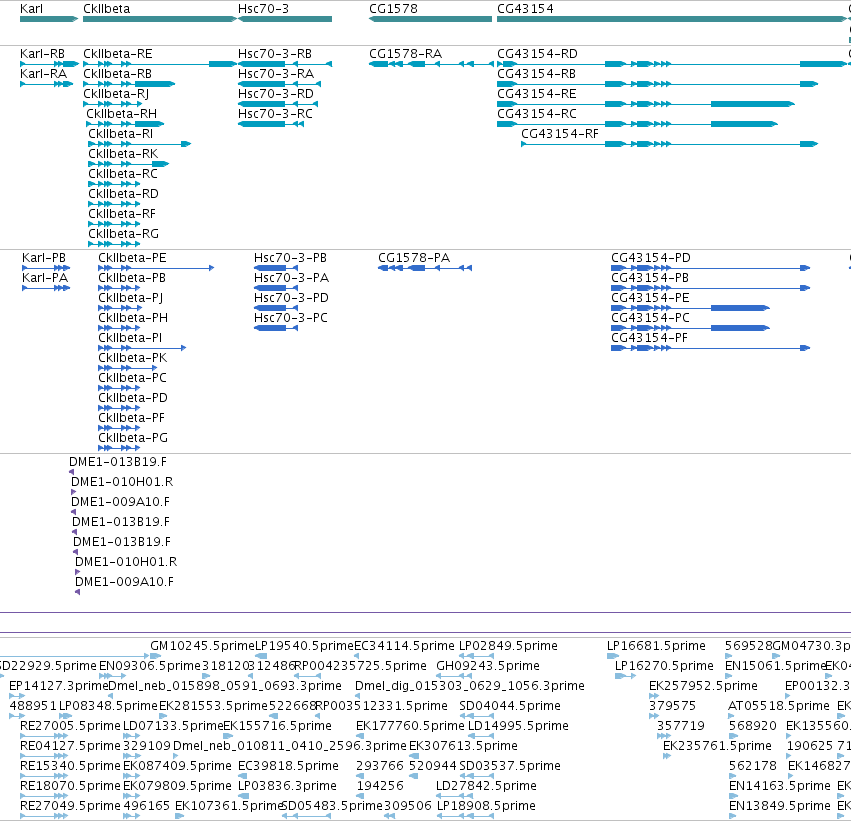
Task: Select the Karl gene label
Action: click(x=31, y=9)
